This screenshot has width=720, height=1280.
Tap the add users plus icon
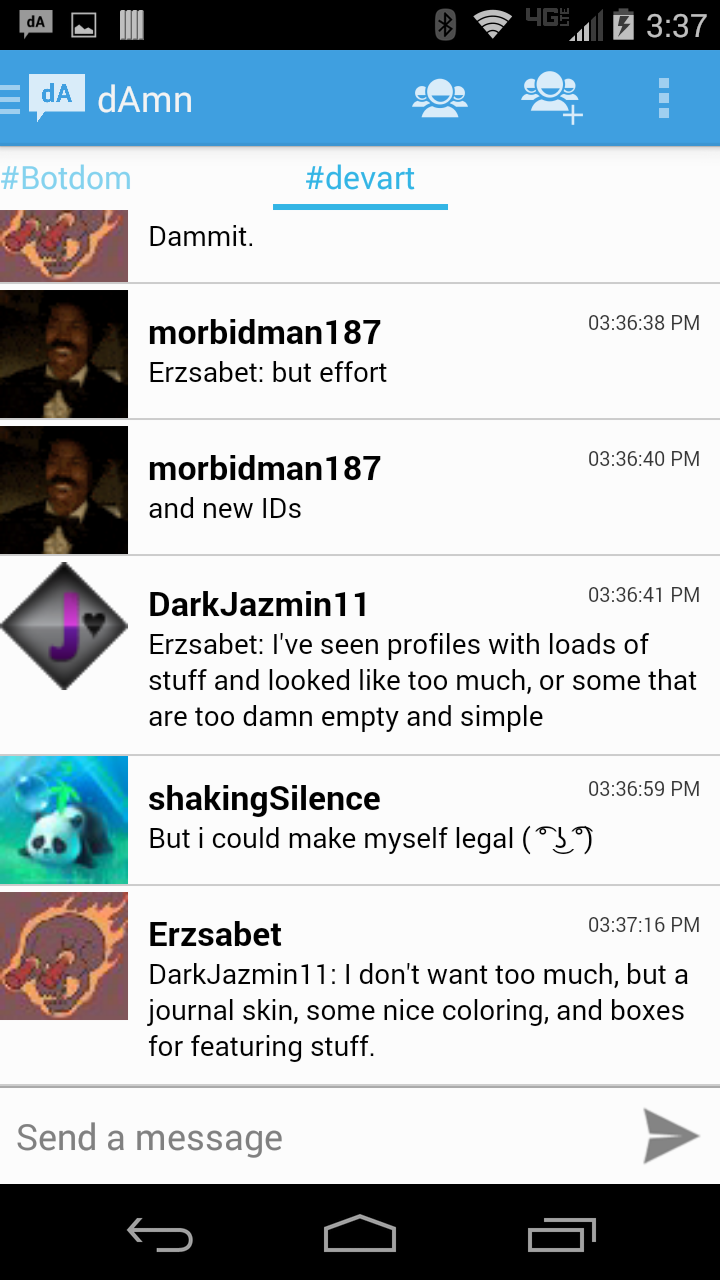pyautogui.click(x=552, y=98)
